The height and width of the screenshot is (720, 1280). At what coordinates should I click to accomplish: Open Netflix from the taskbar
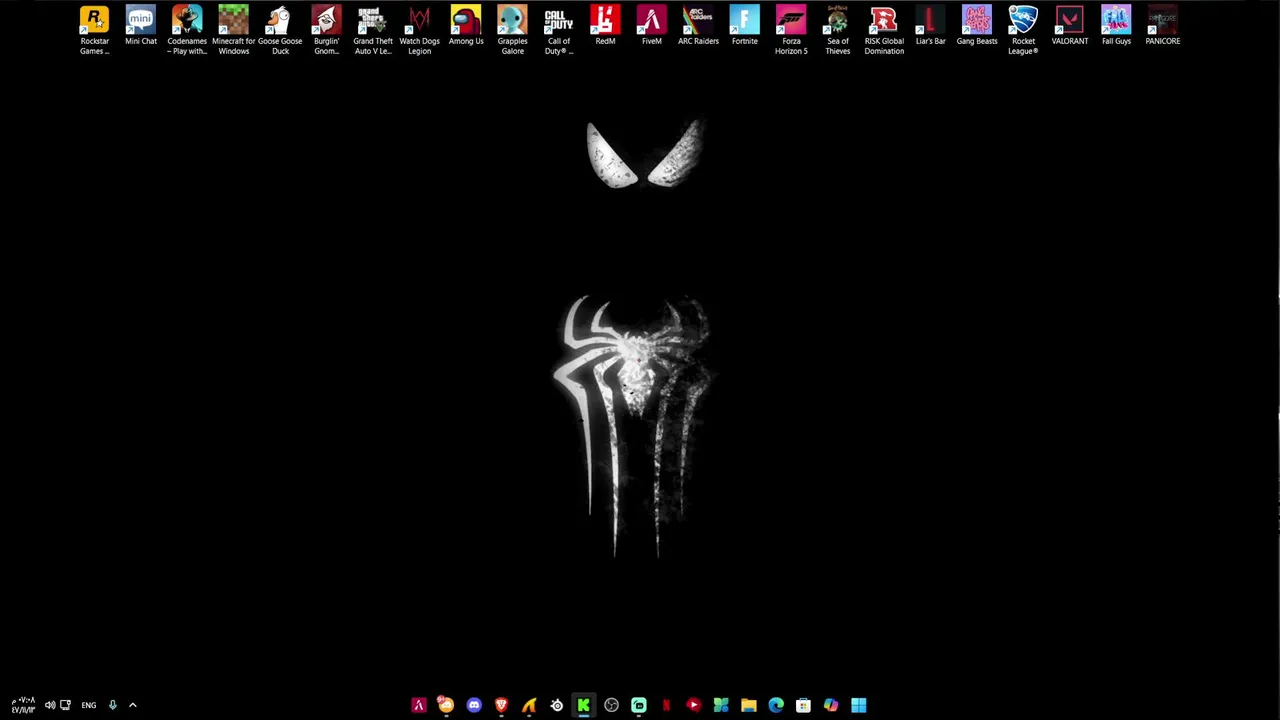[666, 705]
